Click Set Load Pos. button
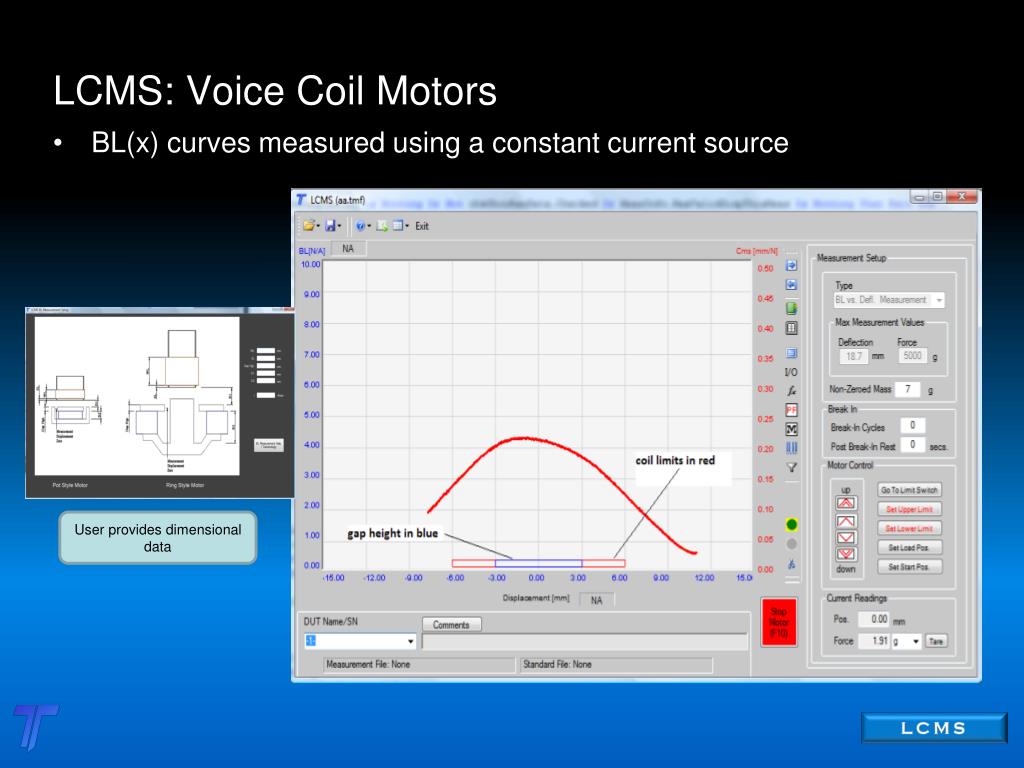This screenshot has width=1024, height=768. (909, 547)
